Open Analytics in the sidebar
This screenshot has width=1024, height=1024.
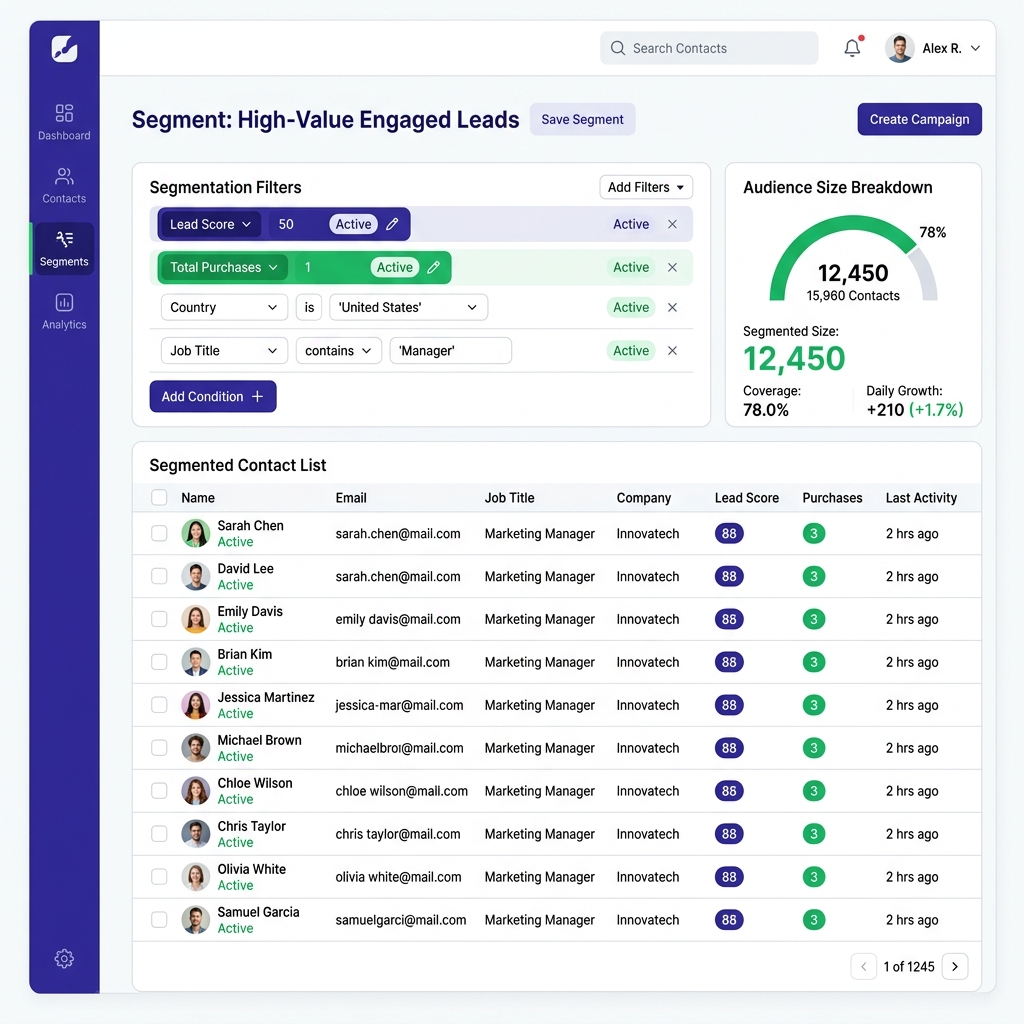point(64,312)
